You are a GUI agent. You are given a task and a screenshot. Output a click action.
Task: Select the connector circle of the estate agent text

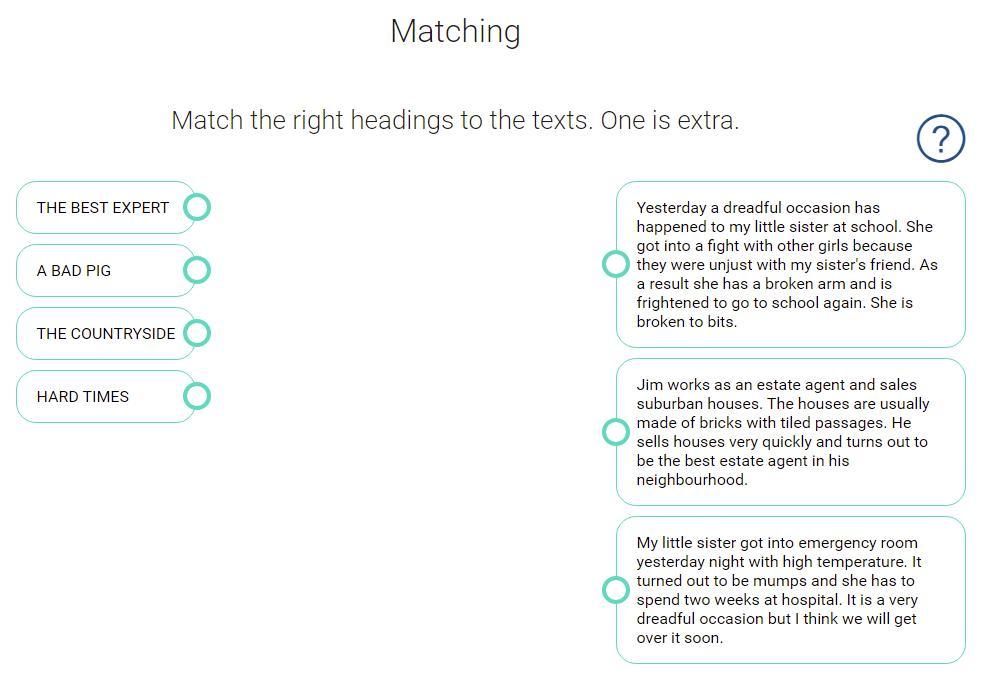click(x=616, y=431)
